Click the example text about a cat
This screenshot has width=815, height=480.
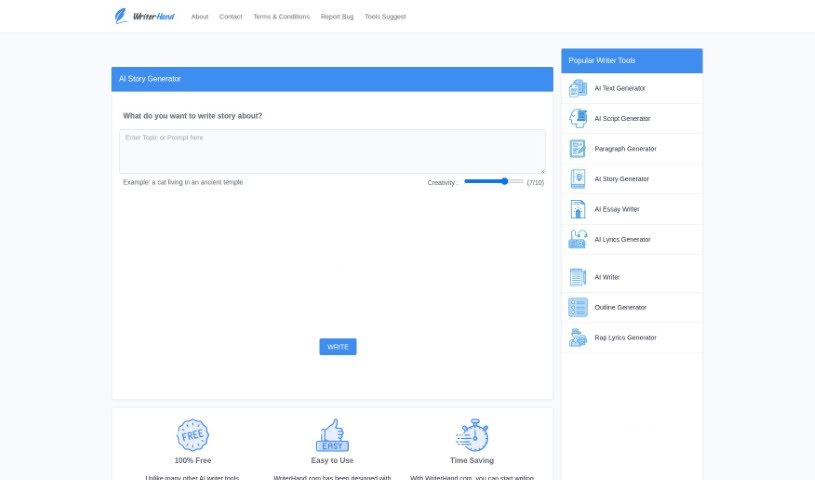coord(183,182)
